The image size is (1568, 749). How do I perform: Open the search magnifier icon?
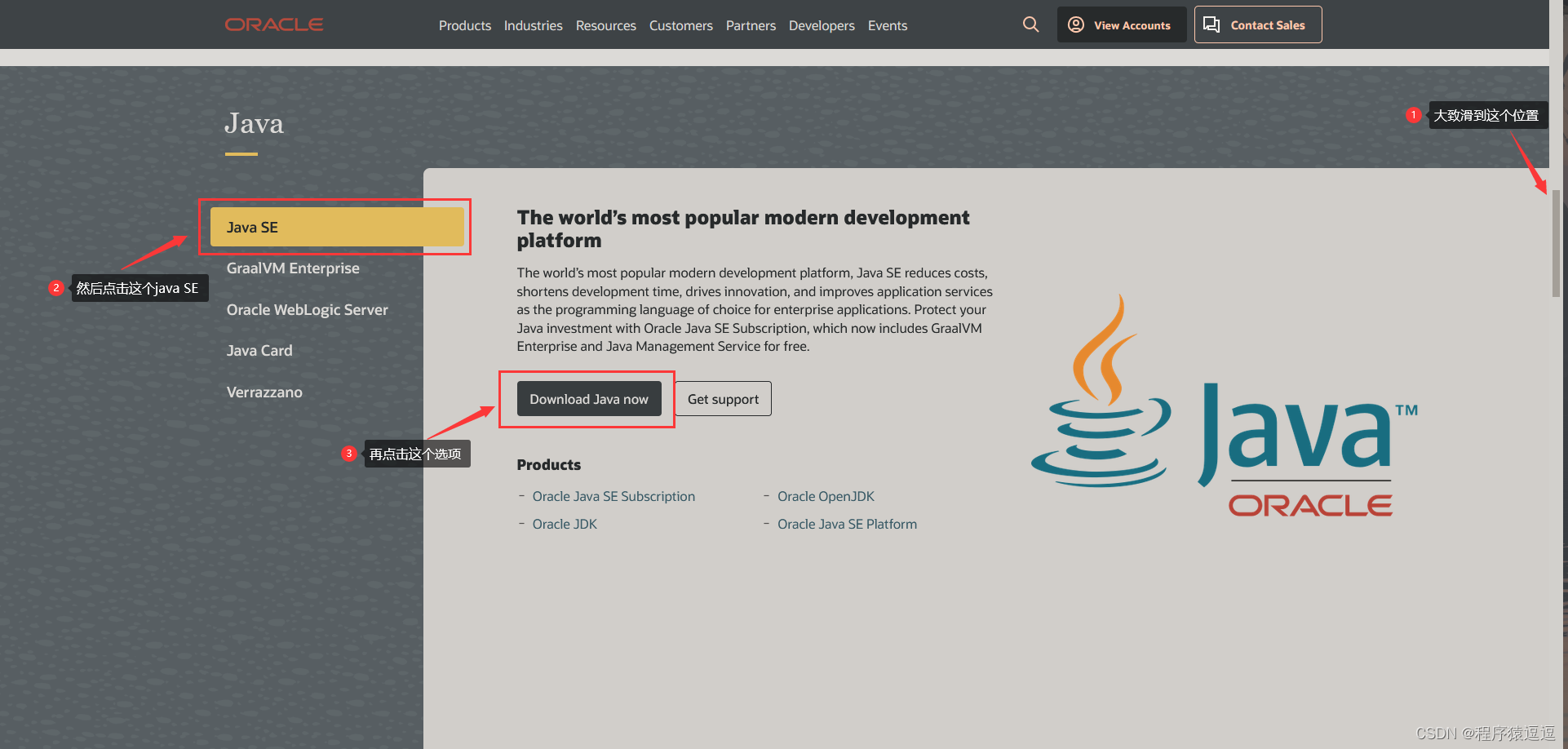[x=1030, y=24]
